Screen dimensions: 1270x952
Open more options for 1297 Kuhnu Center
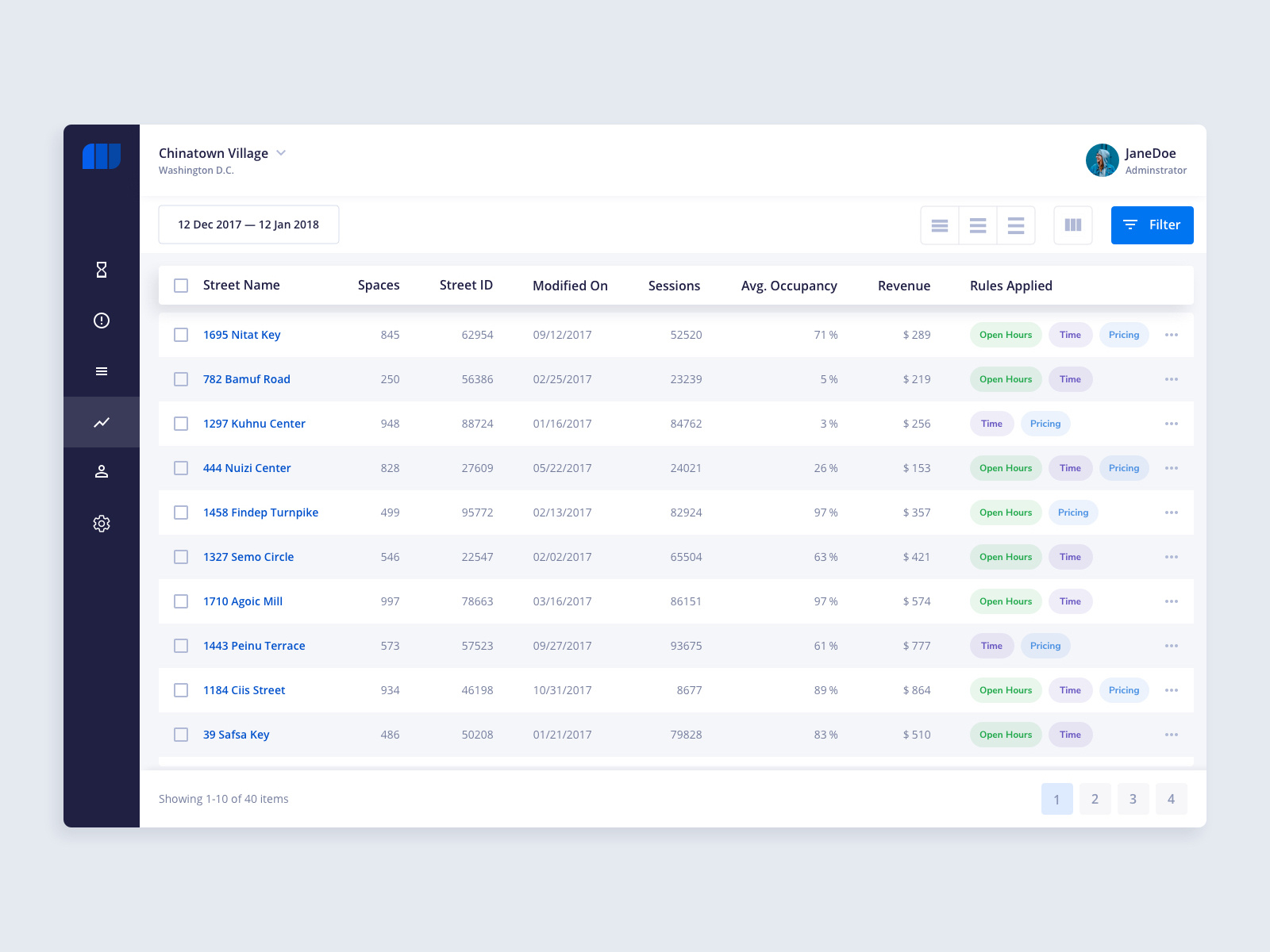pos(1172,424)
